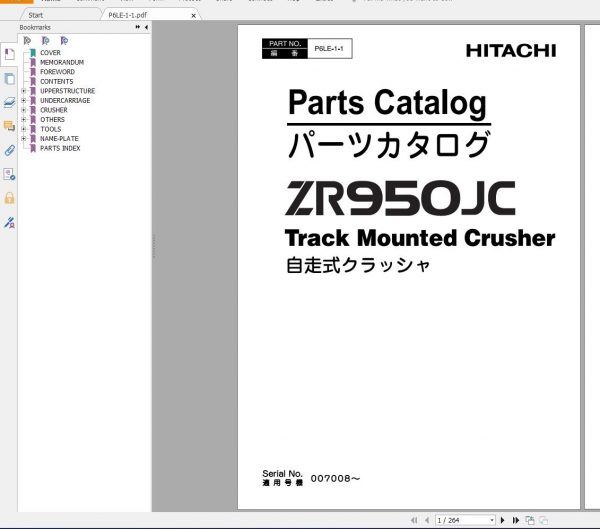Image resolution: width=600 pixels, height=529 pixels.
Task: Click the HITACHI logo on the page
Action: pyautogui.click(x=511, y=51)
